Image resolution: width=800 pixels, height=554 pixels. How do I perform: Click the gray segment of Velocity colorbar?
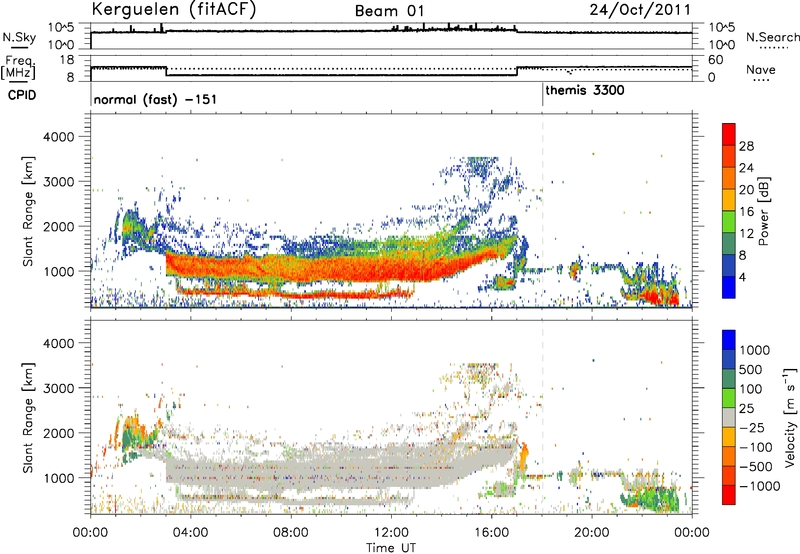(729, 417)
